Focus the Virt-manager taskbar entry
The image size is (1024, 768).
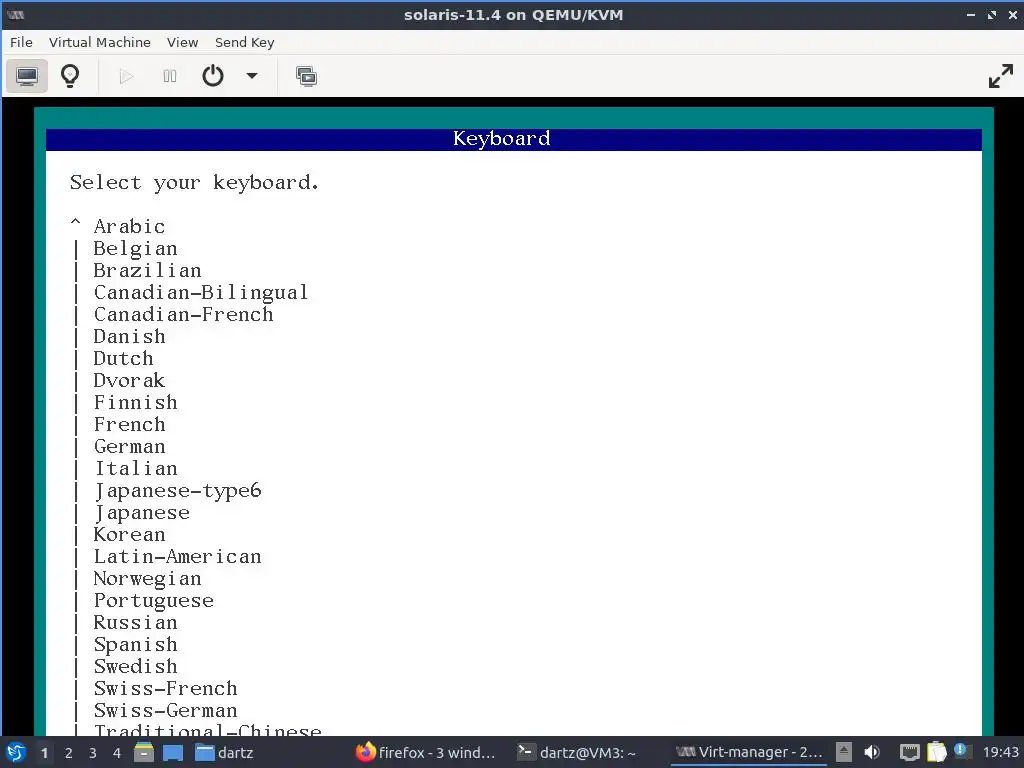click(749, 752)
